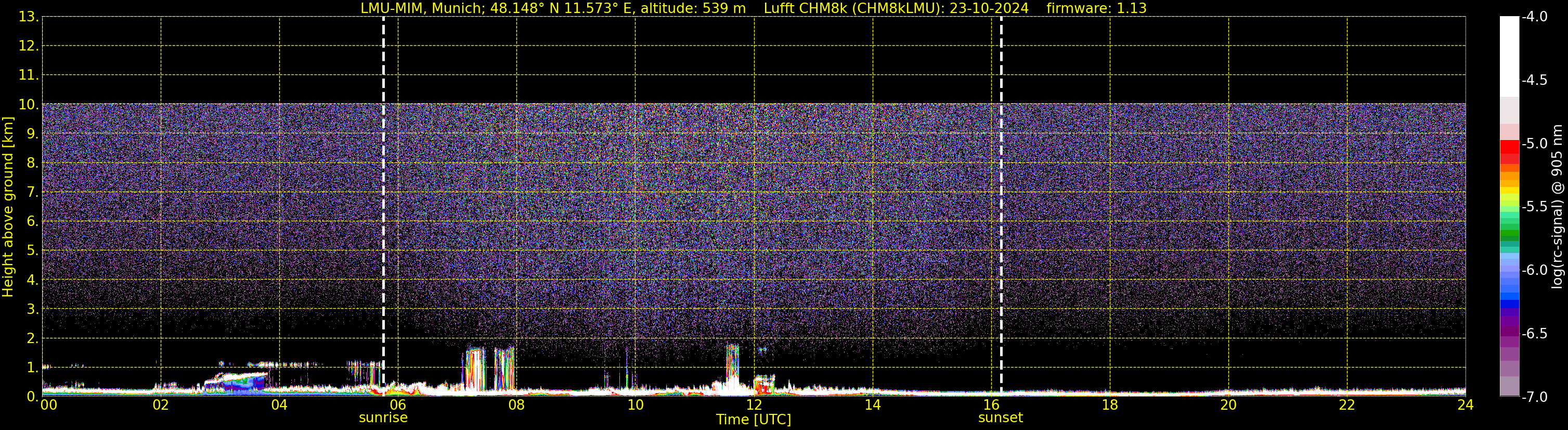Click the height axis tick "1."
Image resolution: width=1568 pixels, height=430 pixels.
[x=32, y=368]
